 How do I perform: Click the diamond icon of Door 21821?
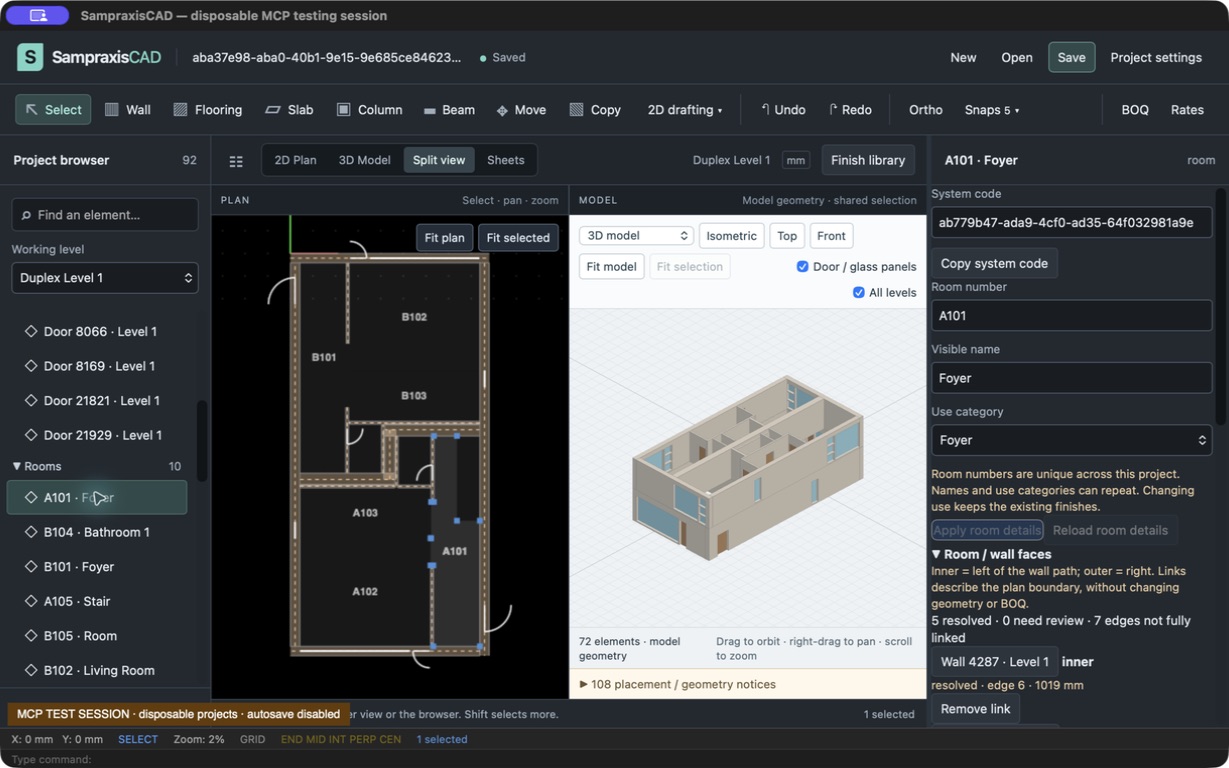tap(31, 400)
